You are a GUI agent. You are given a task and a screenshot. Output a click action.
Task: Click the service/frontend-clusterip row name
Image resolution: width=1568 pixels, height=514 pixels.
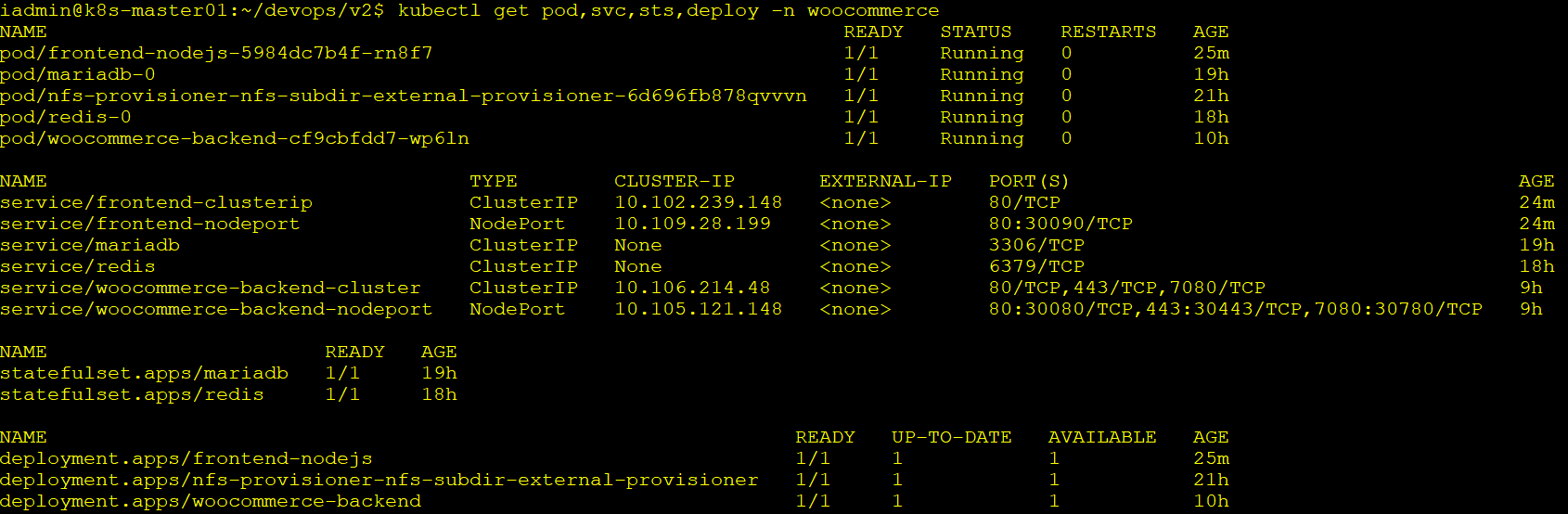(156, 203)
